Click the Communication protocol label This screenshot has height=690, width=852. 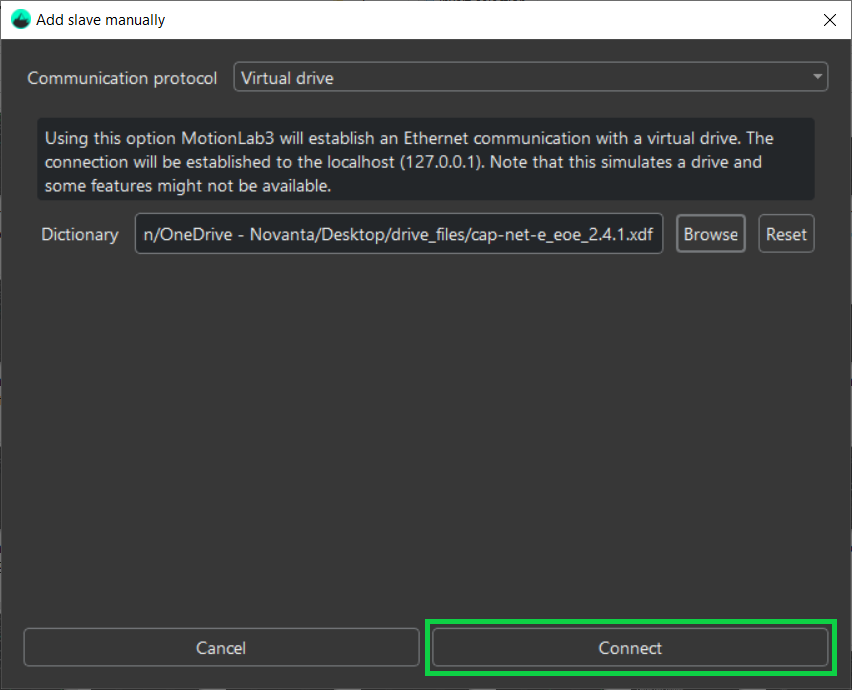[x=122, y=78]
